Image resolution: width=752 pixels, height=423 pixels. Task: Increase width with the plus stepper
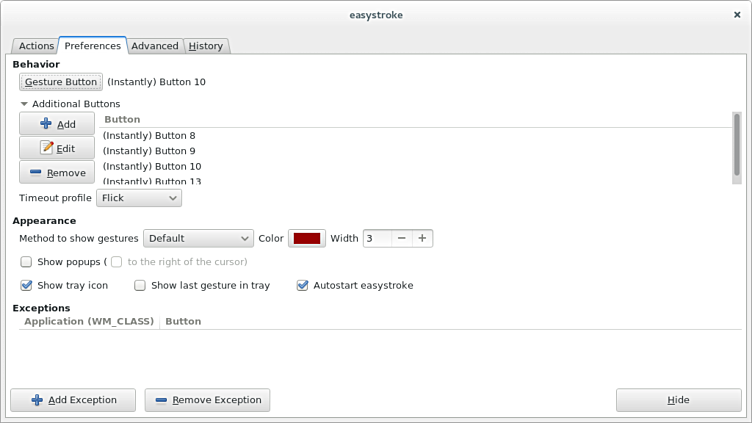pos(422,238)
